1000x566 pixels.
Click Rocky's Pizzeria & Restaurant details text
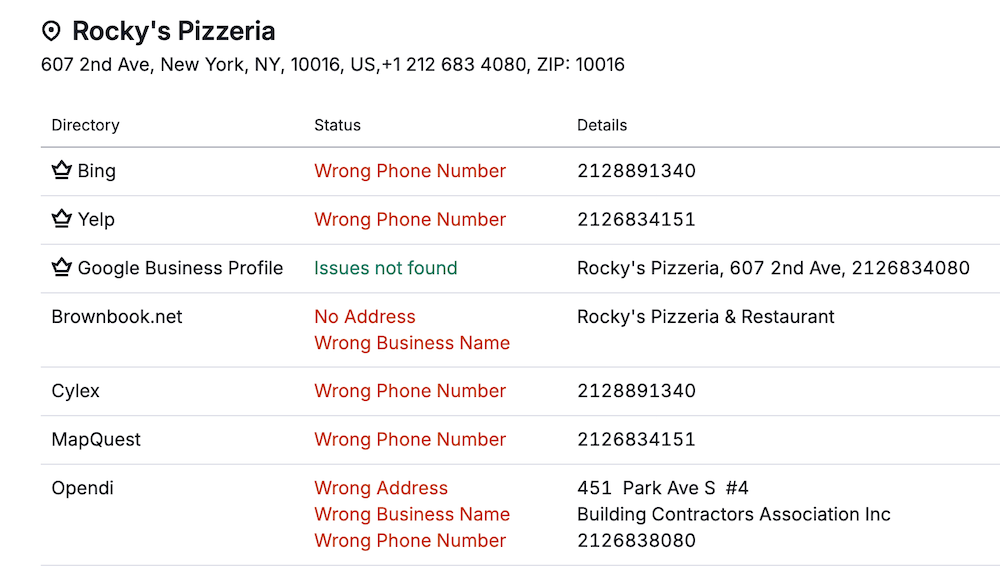[x=705, y=317]
